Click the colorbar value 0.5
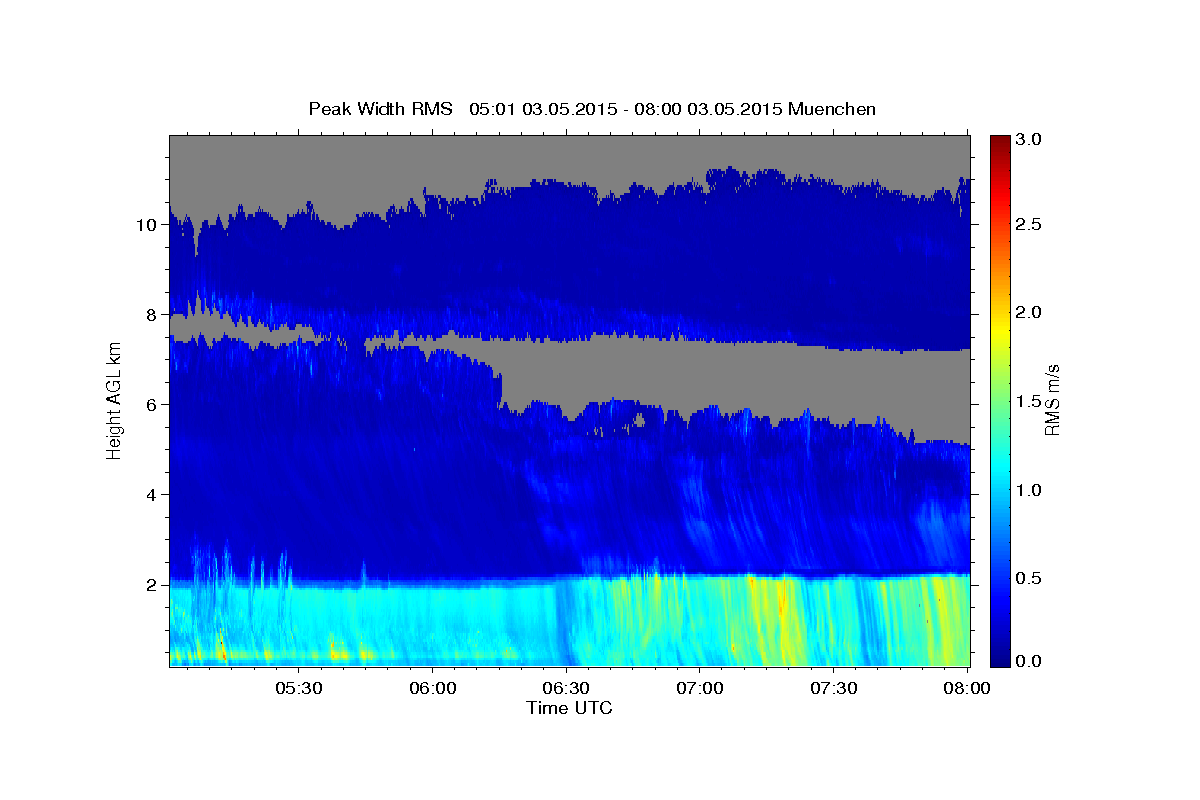The height and width of the screenshot is (800, 1200). (1030, 578)
